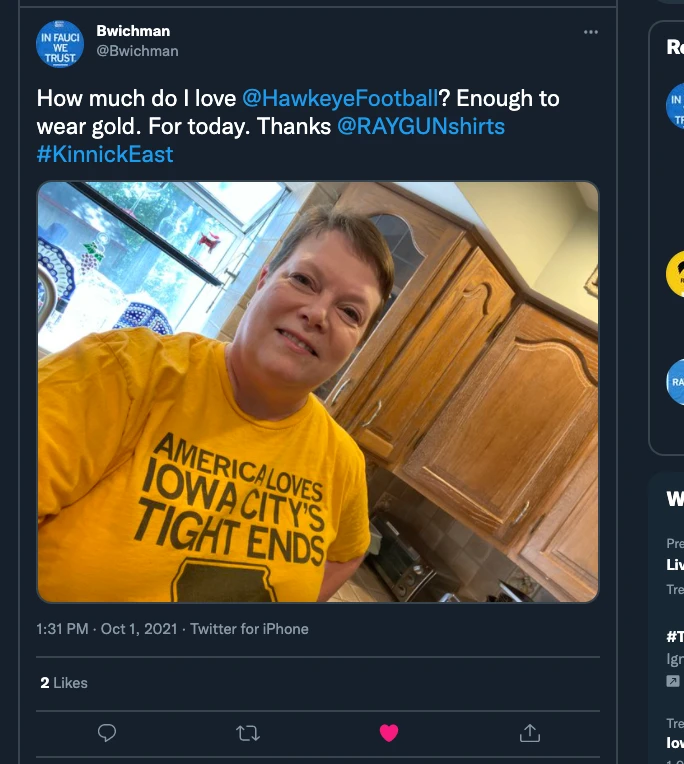This screenshot has height=764, width=684.
Task: Toggle the pink heart like icon
Action: point(389,733)
